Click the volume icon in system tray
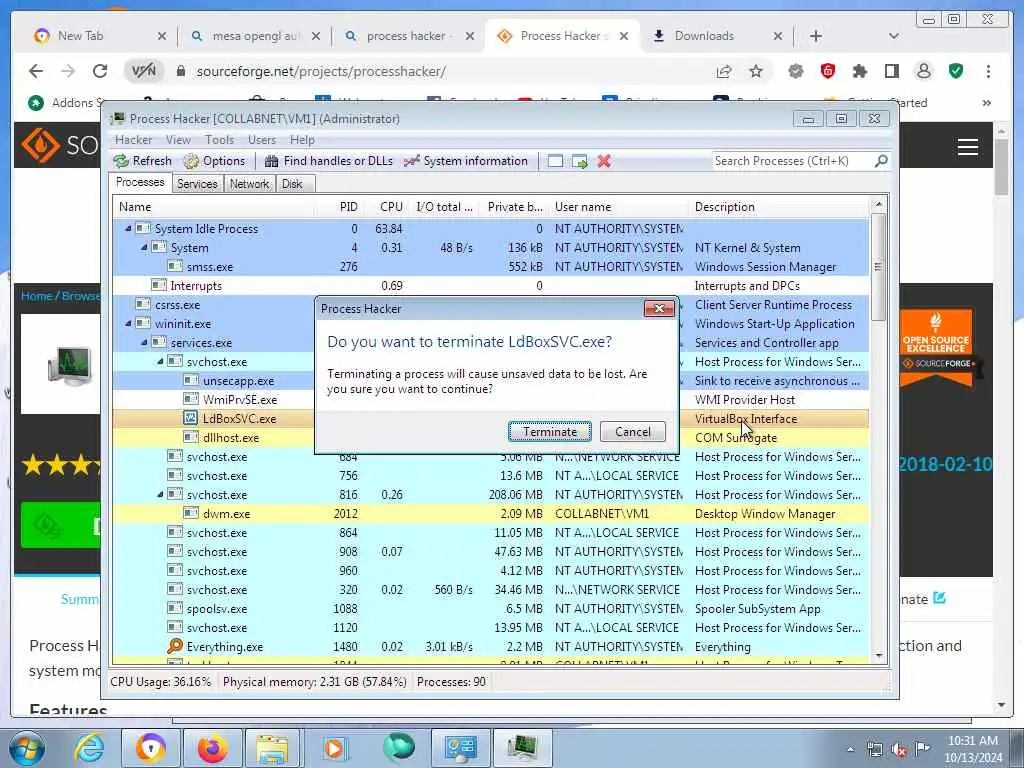The image size is (1024, 768). [x=899, y=749]
